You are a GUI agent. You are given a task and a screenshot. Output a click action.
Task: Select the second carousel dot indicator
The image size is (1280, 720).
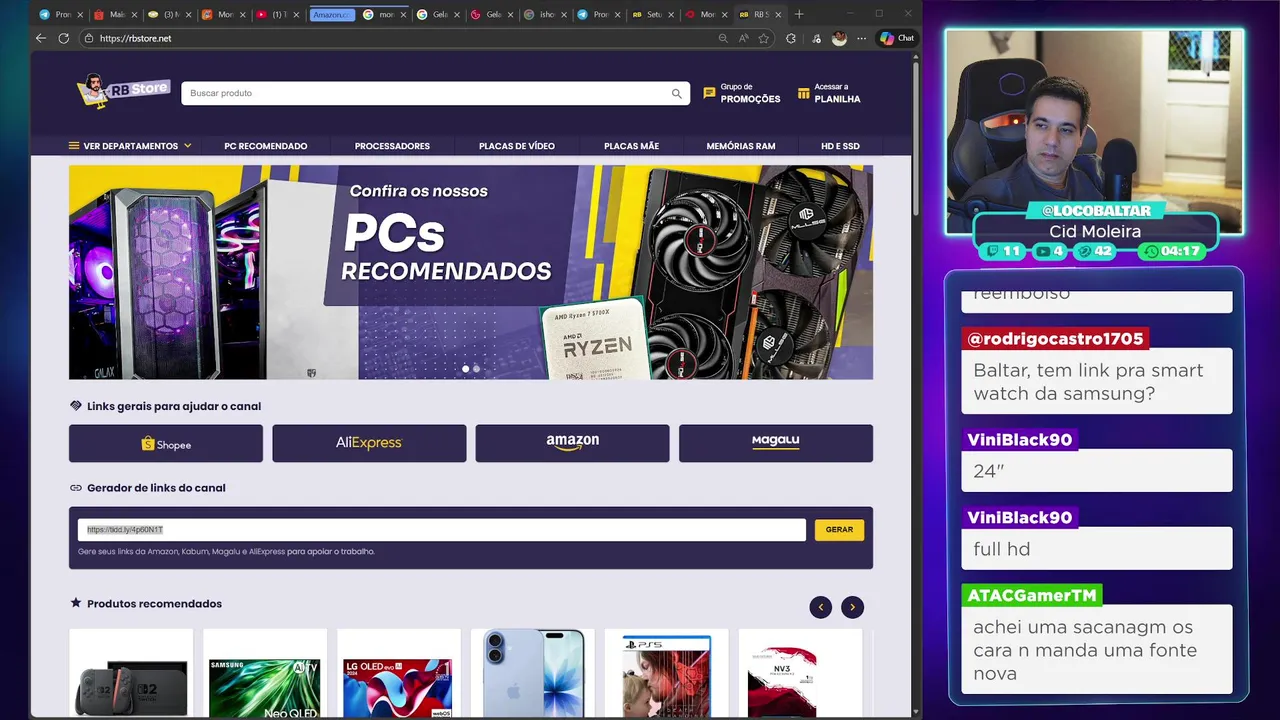476,369
